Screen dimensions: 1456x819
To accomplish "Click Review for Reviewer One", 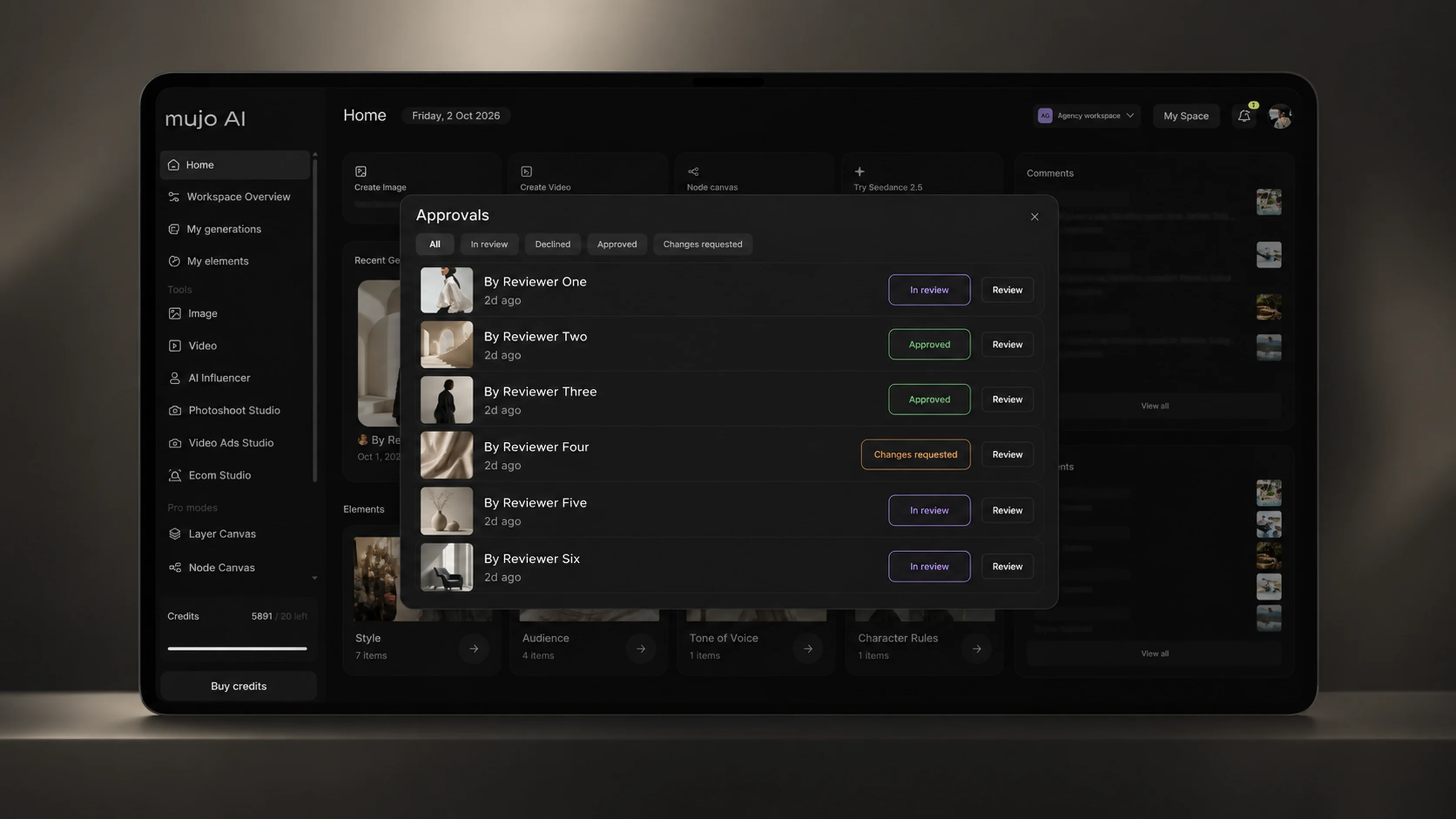I will (1007, 290).
